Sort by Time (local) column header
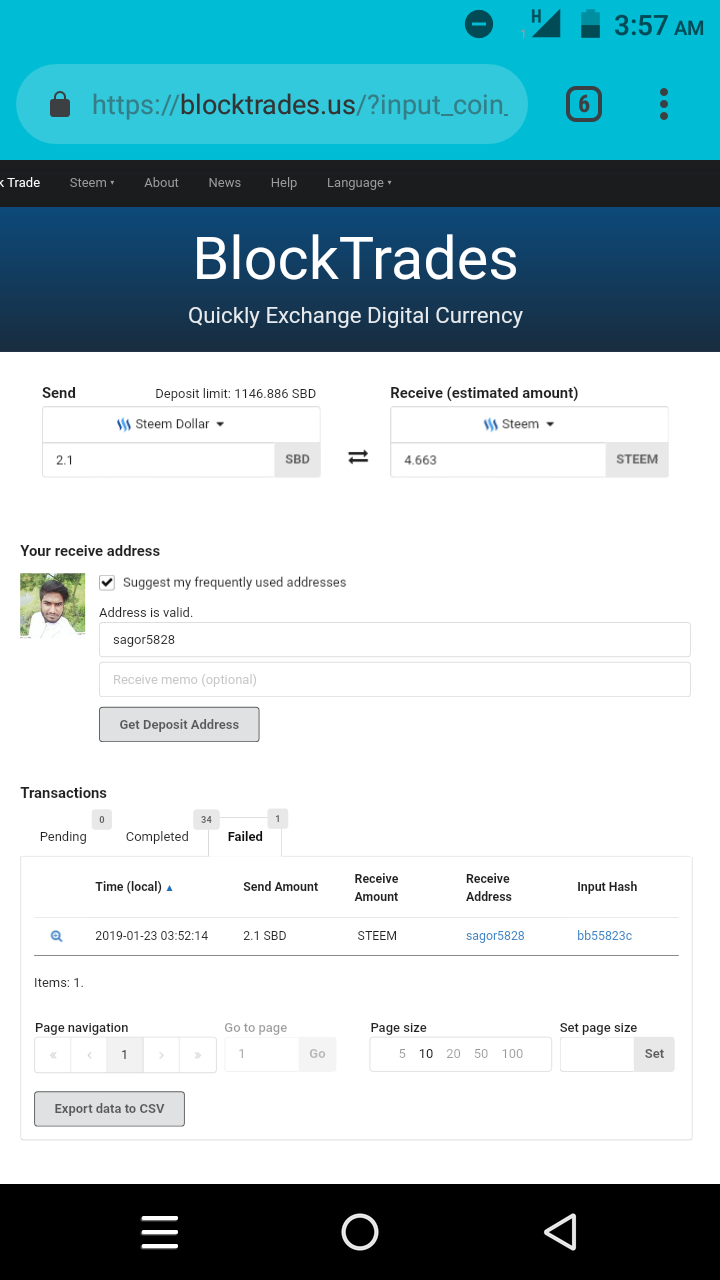The height and width of the screenshot is (1280, 720). pyautogui.click(x=134, y=887)
